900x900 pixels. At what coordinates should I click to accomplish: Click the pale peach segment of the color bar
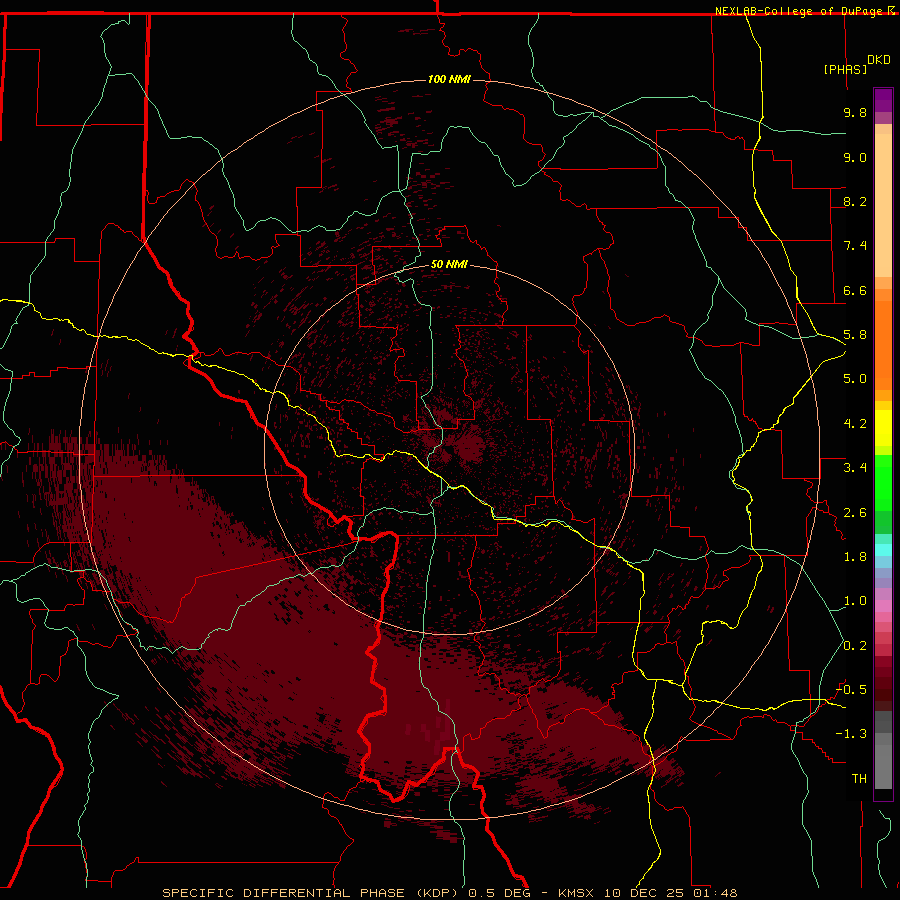pos(883,205)
